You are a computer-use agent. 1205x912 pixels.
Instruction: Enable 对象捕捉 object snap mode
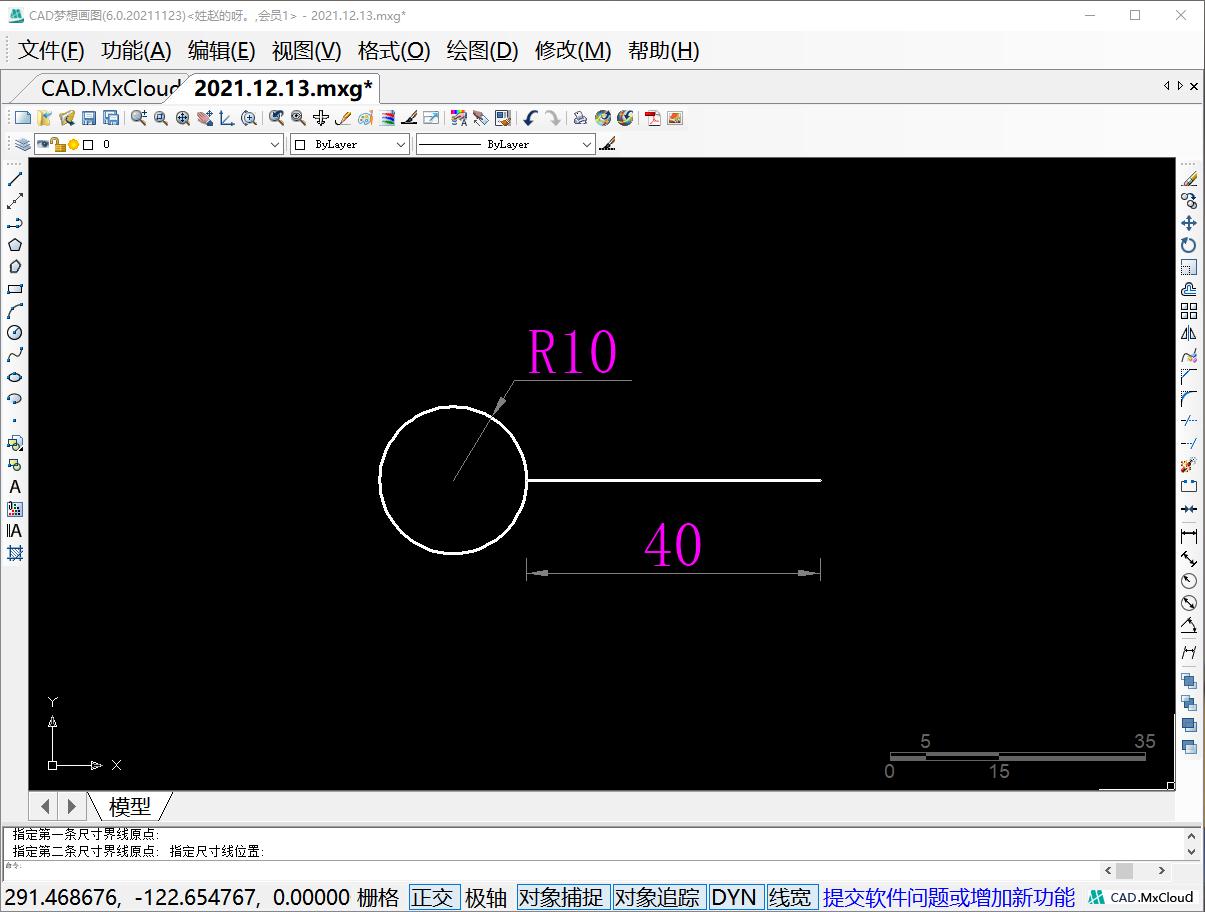562,897
